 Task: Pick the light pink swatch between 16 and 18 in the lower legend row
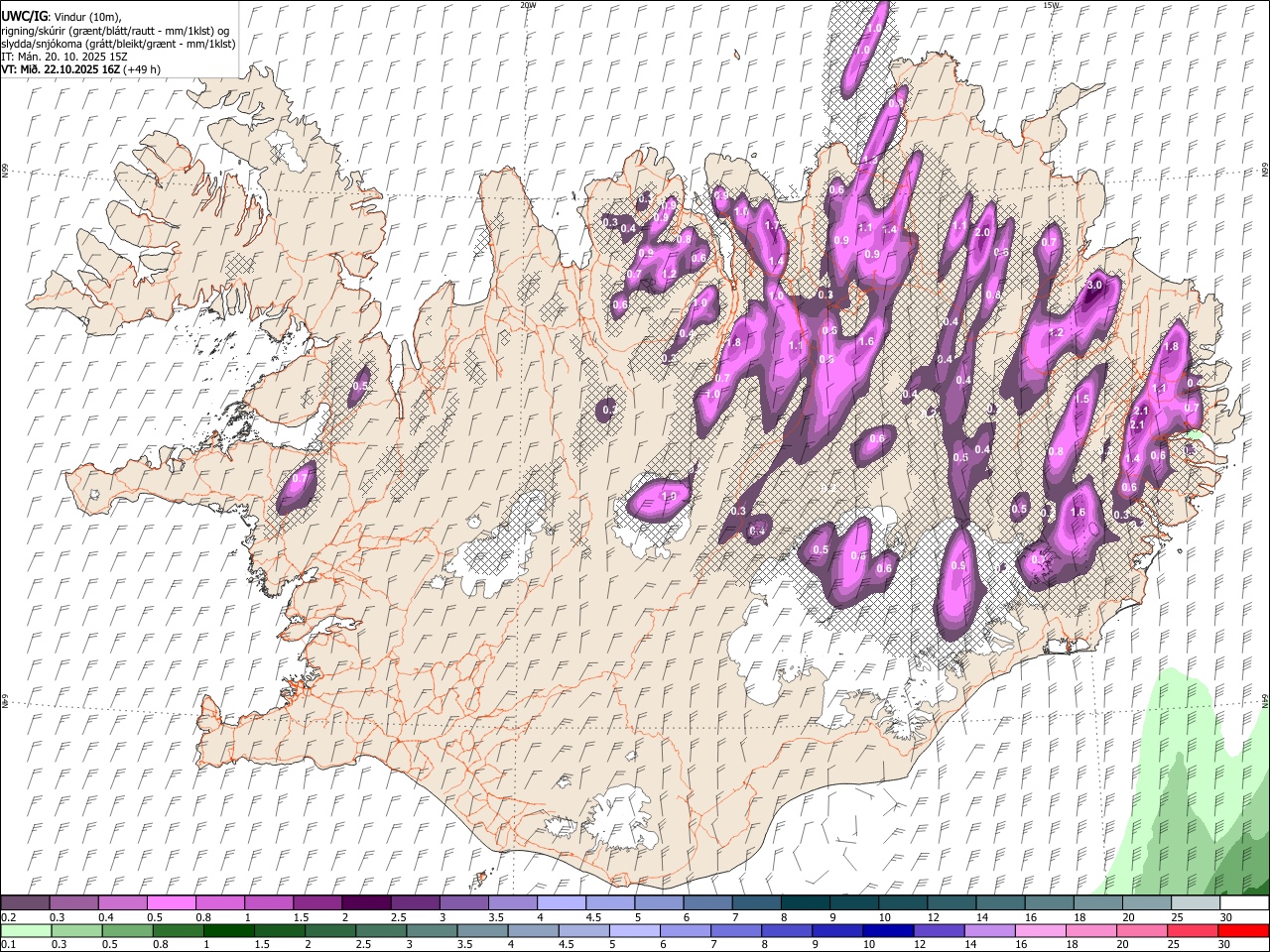(1039, 930)
